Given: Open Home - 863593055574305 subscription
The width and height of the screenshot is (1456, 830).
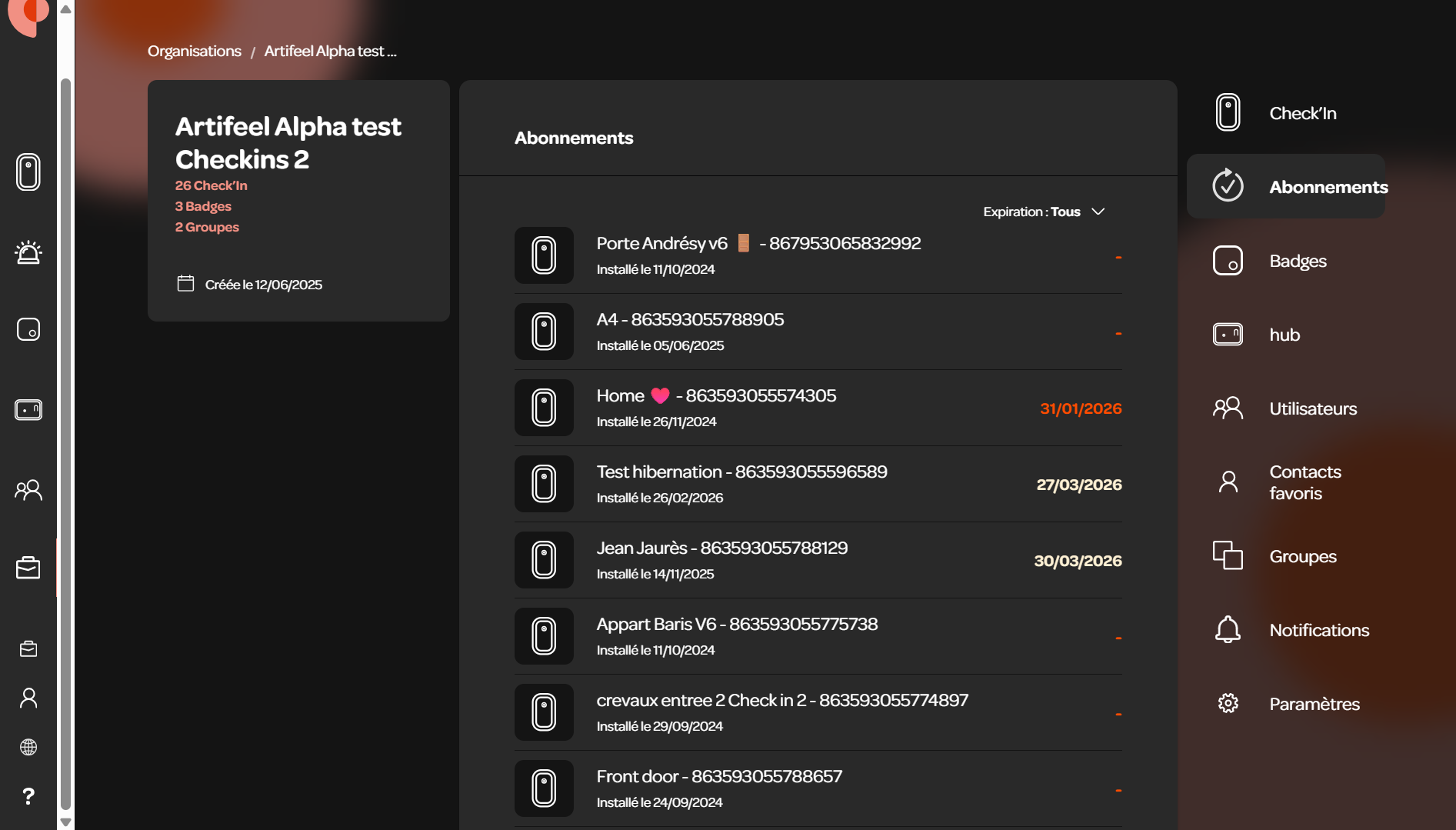Looking at the screenshot, I should coord(818,408).
